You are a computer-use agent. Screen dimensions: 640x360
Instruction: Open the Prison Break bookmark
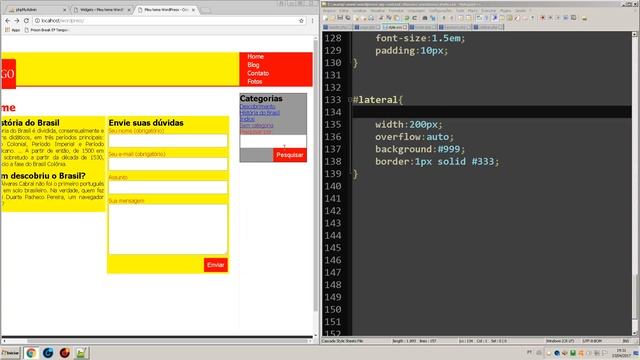pos(46,30)
